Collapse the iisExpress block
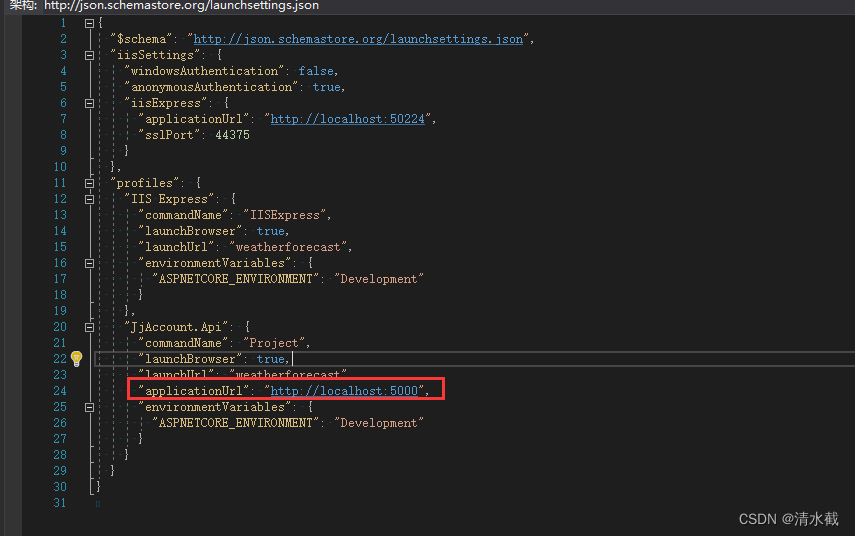The width and height of the screenshot is (855, 536). [x=89, y=104]
